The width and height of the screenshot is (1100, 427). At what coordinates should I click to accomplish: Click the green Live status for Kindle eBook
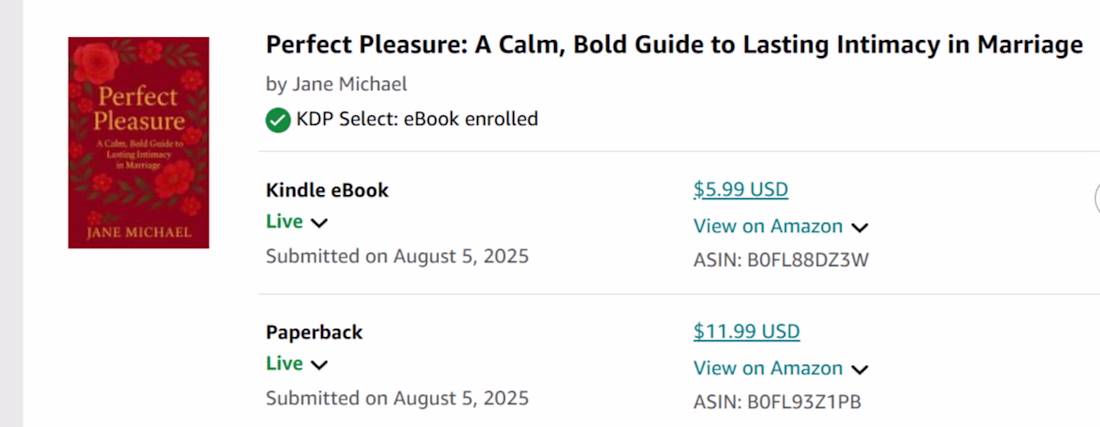284,222
